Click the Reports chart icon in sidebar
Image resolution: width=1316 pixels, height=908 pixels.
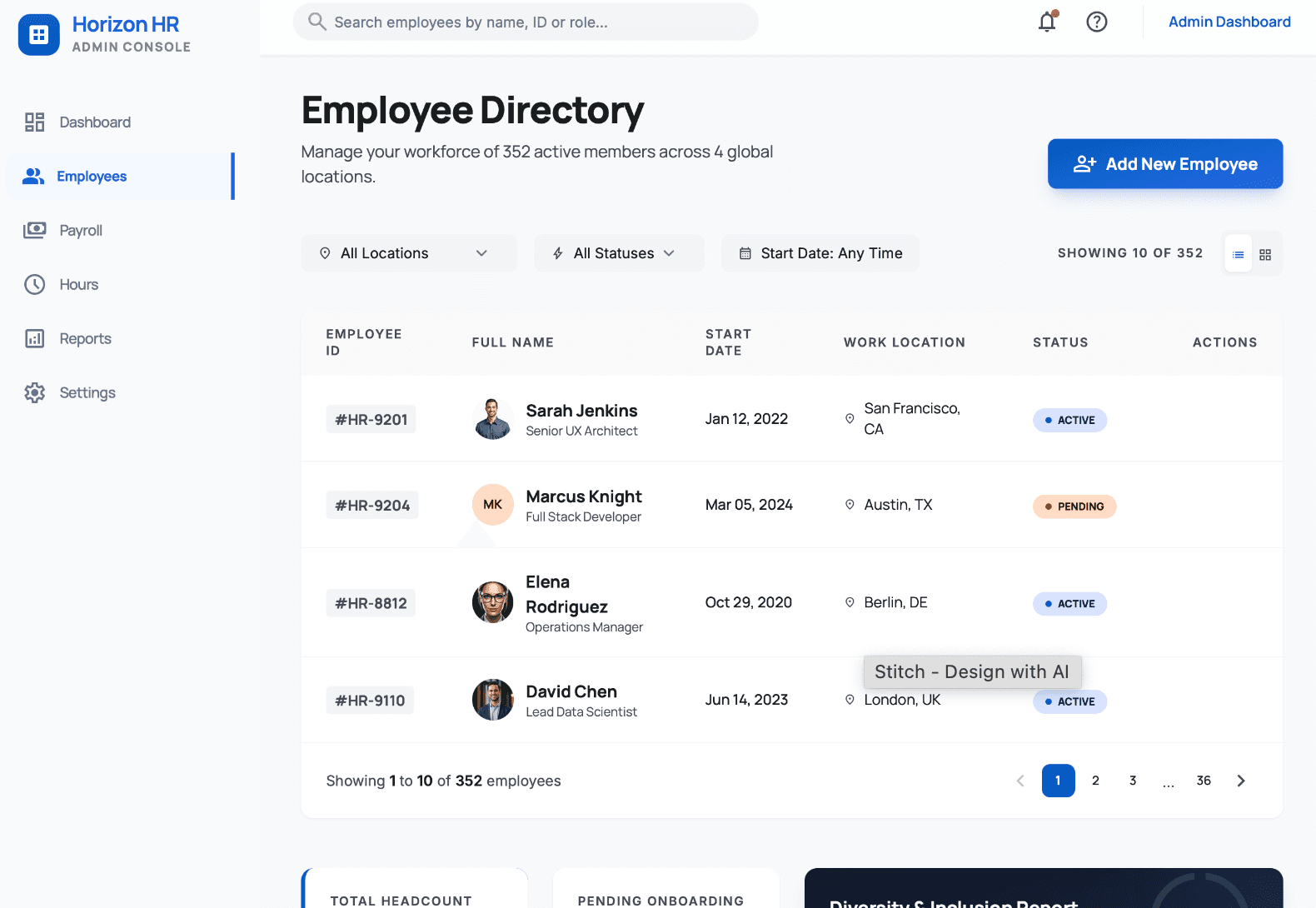pos(34,339)
